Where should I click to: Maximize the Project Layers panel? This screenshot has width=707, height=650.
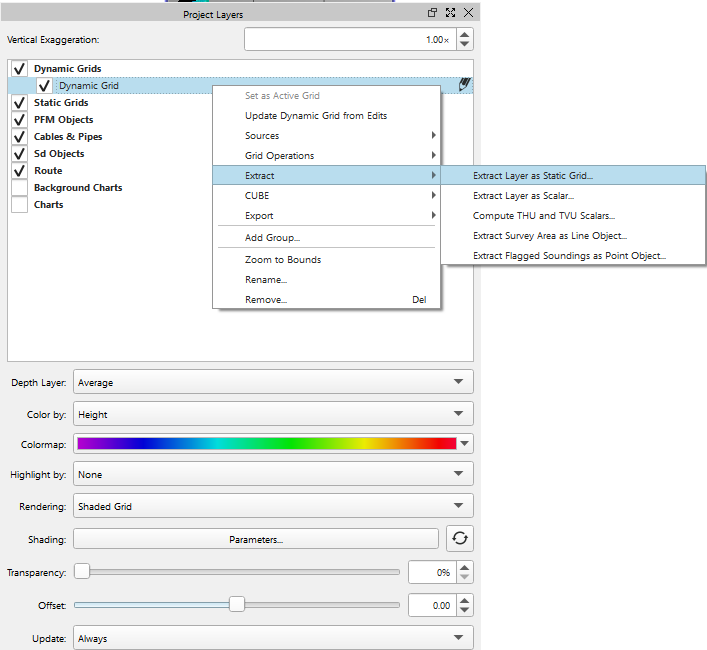click(450, 13)
